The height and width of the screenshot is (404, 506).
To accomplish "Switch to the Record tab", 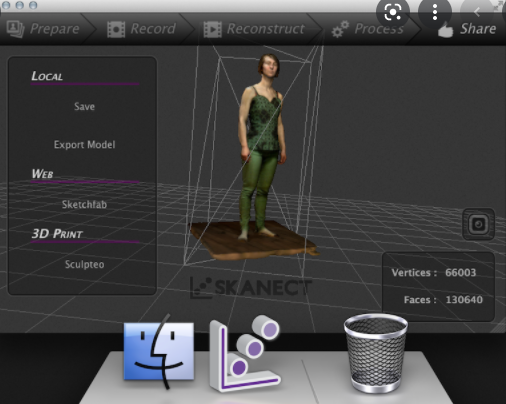I will pyautogui.click(x=141, y=29).
